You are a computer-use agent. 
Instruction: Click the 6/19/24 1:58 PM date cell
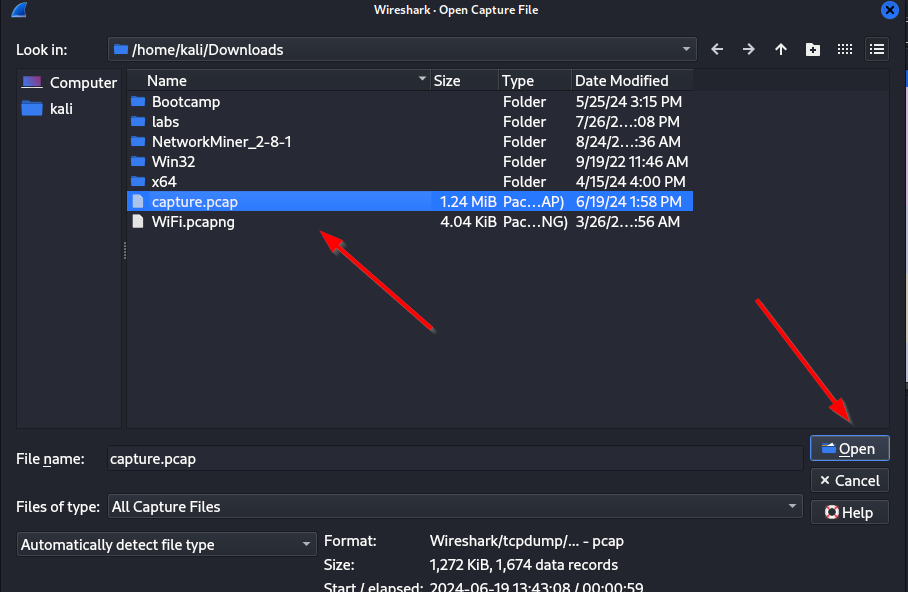[628, 202]
